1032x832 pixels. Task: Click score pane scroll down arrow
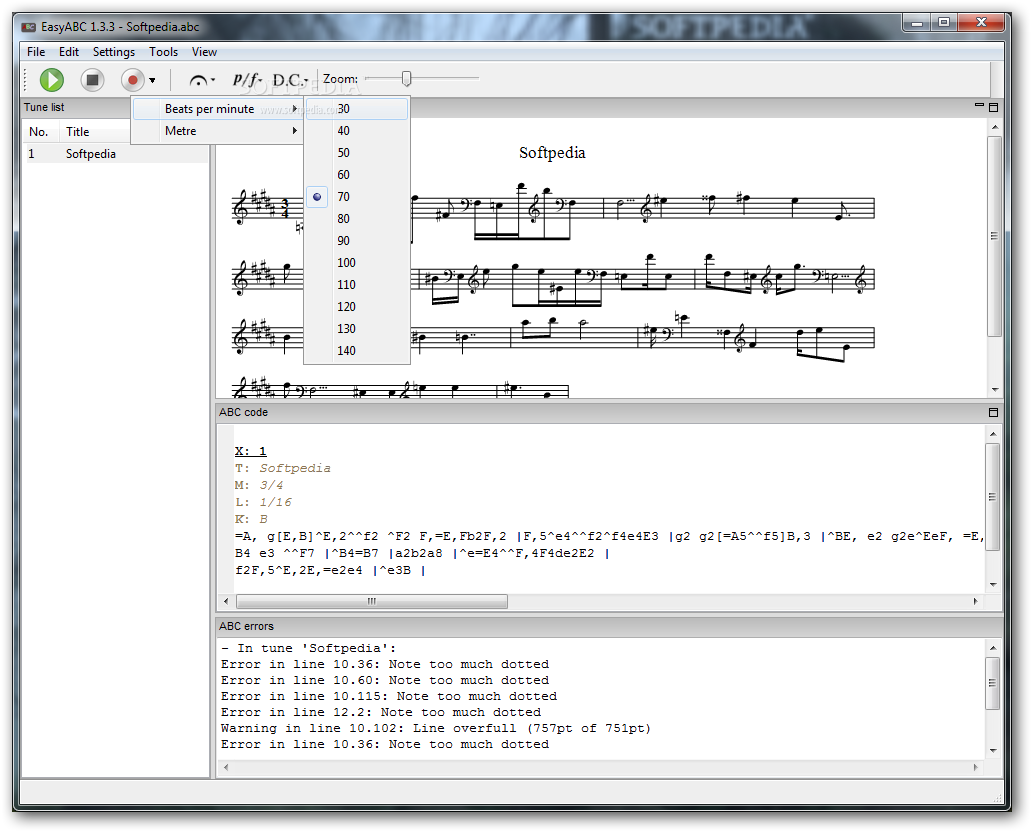(994, 390)
